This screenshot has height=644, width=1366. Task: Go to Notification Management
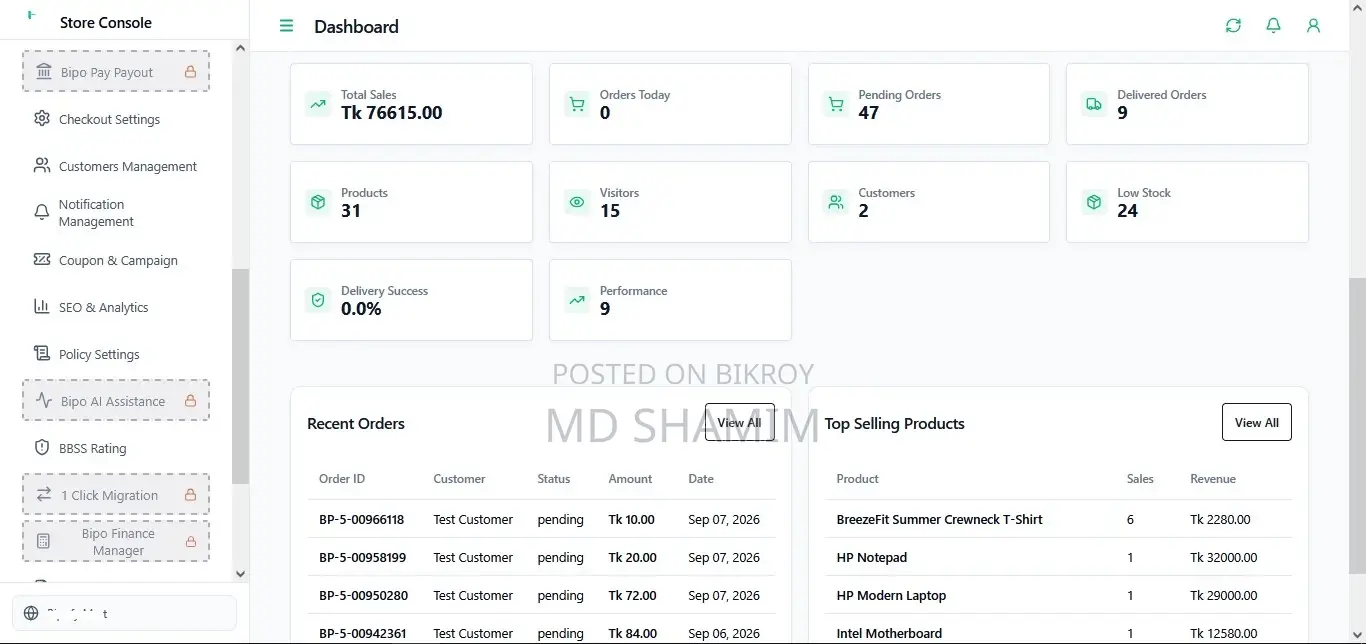(116, 213)
